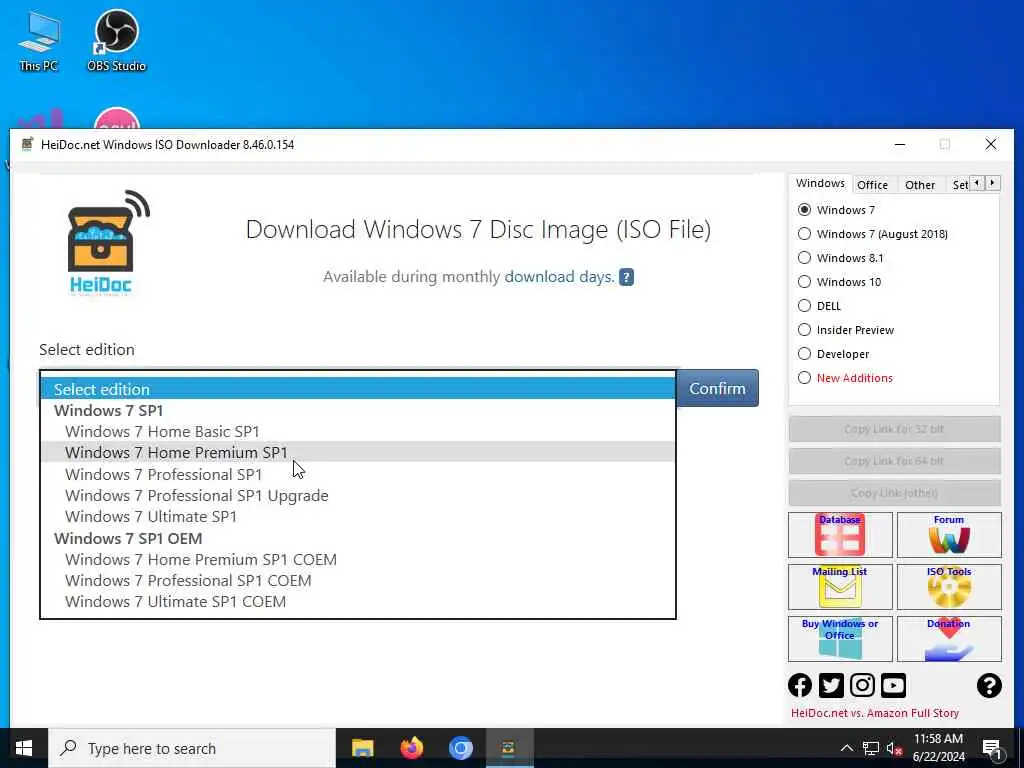Viewport: 1024px width, 768px height.
Task: Show hidden system tray icons
Action: pos(846,748)
